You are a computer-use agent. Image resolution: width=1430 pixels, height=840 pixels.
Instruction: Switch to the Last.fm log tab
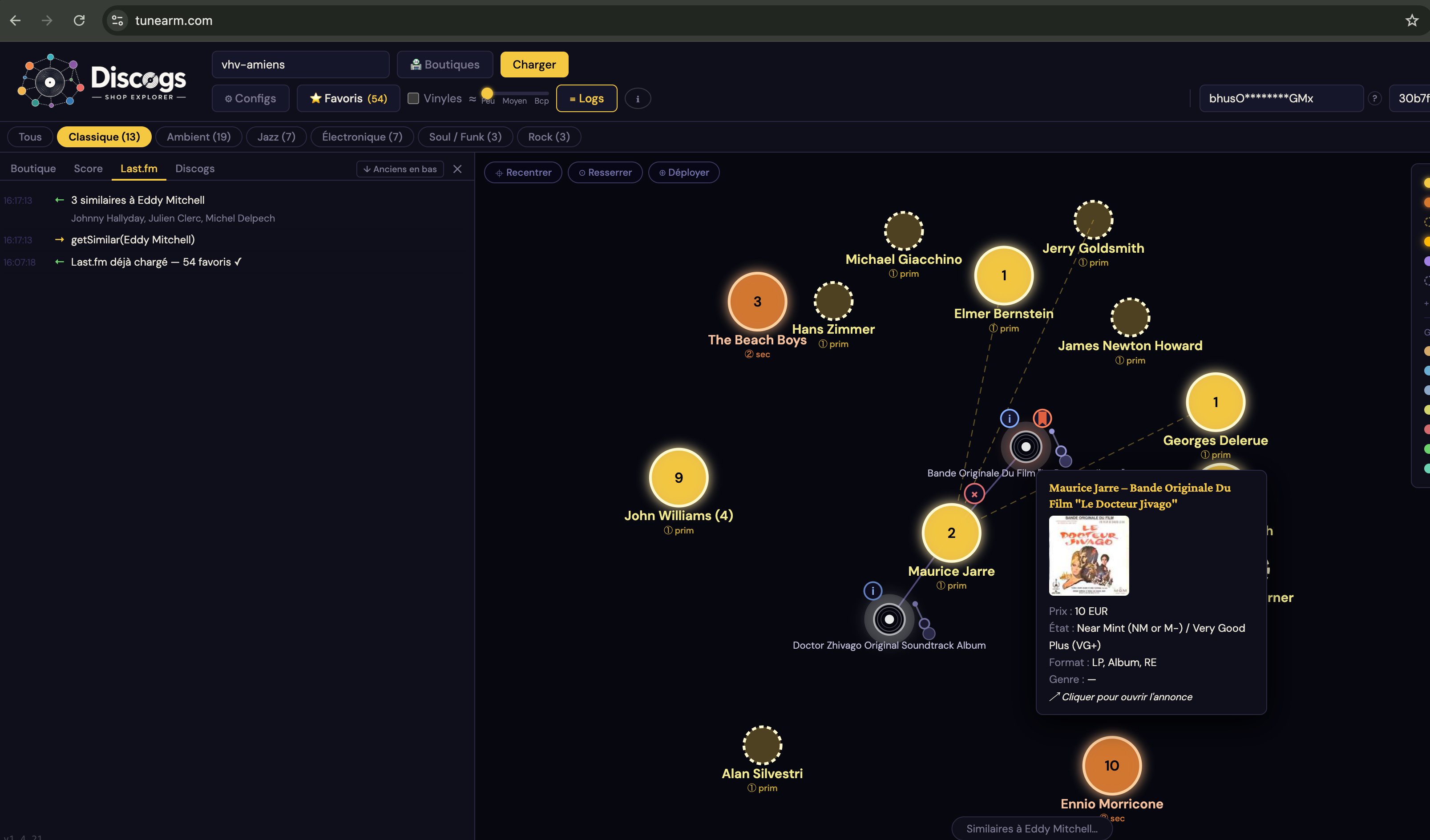pos(139,169)
